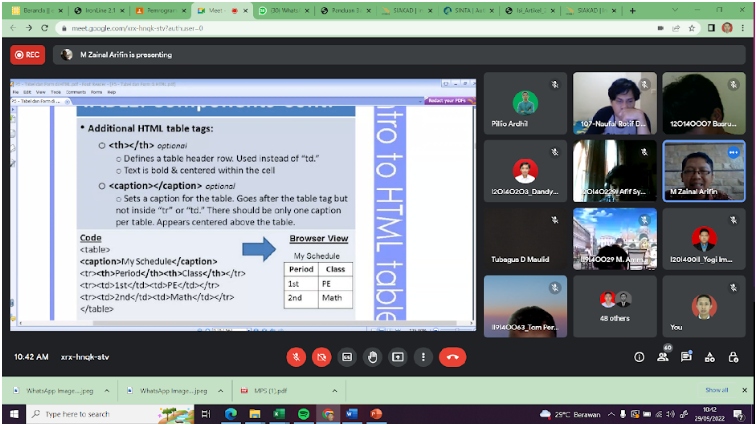
Task: Open the chat with everyone panel
Action: pyautogui.click(x=686, y=356)
